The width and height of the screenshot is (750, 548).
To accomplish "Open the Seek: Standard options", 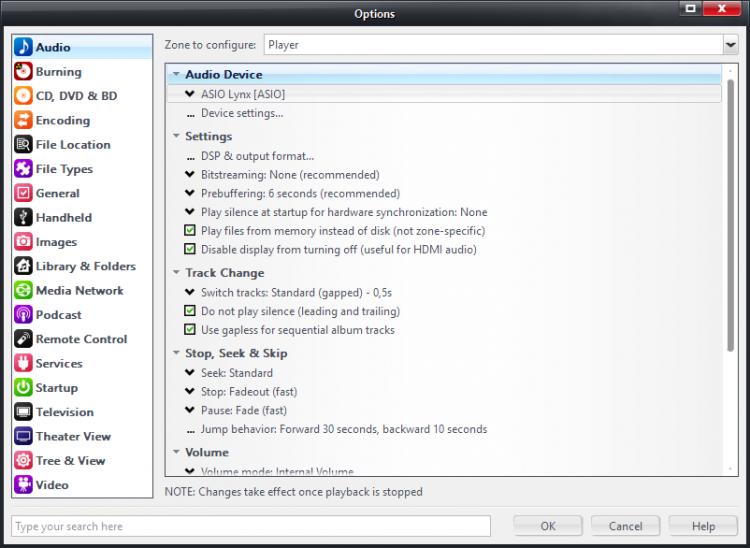I will point(190,373).
